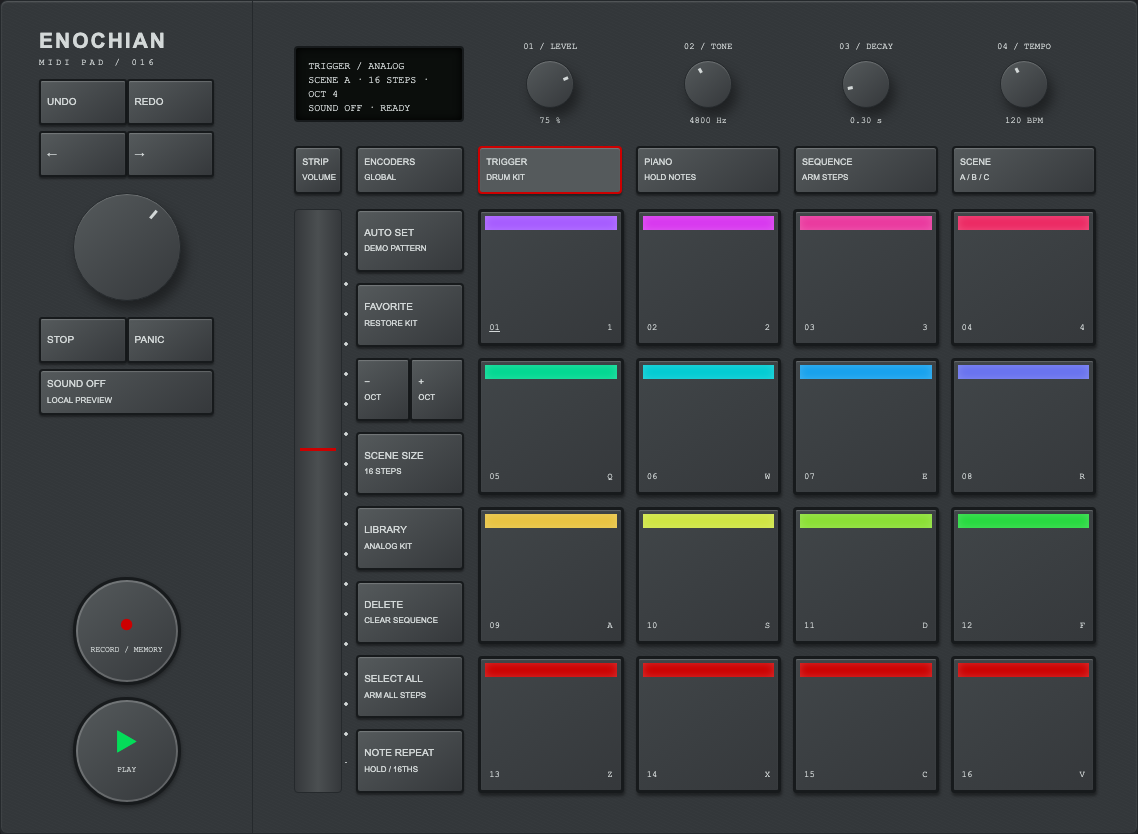Select the Strip Volume mode button
The width and height of the screenshot is (1138, 834).
(318, 170)
